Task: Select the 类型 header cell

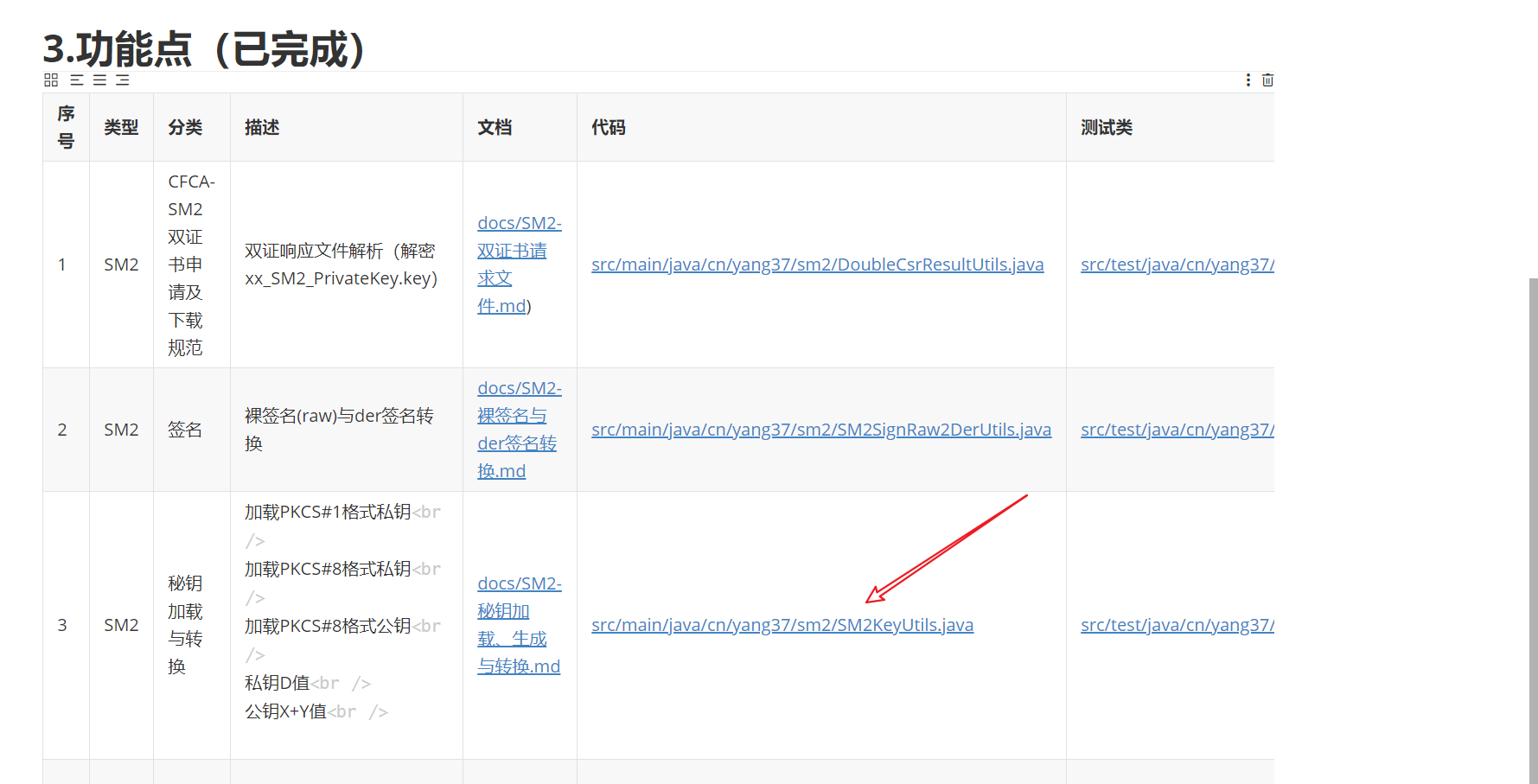Action: coord(121,127)
